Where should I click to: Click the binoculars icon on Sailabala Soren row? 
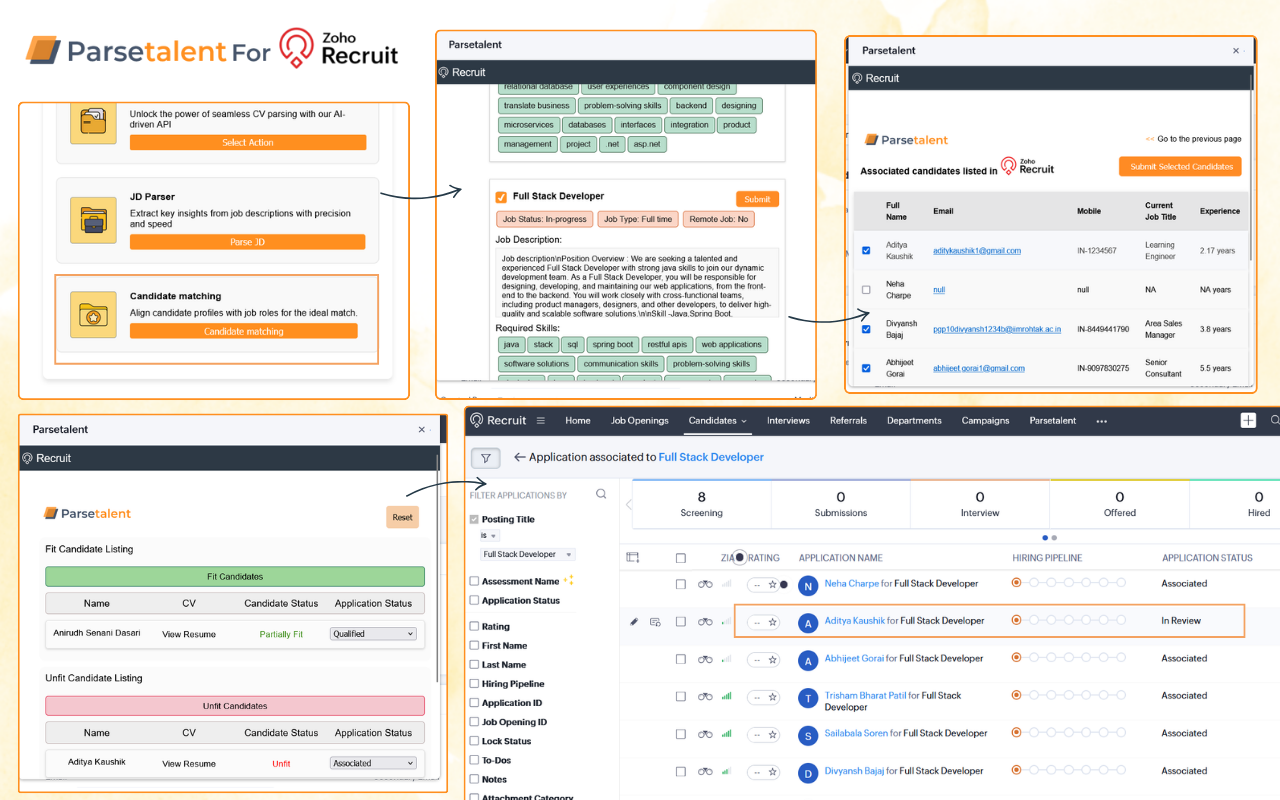705,734
